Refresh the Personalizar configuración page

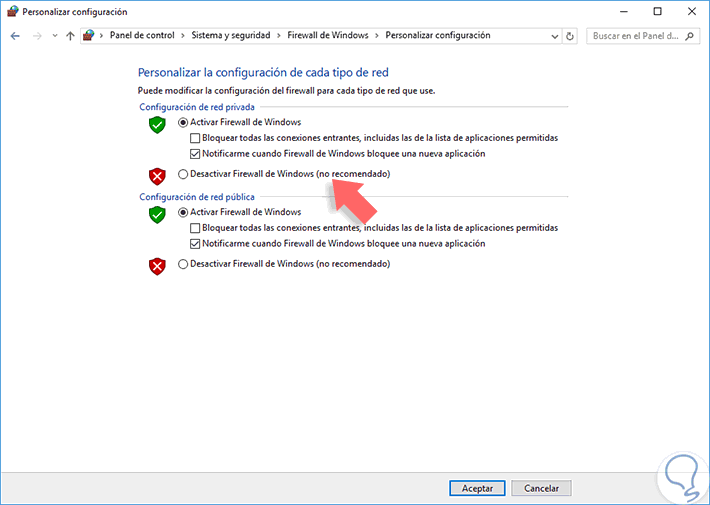[x=570, y=36]
